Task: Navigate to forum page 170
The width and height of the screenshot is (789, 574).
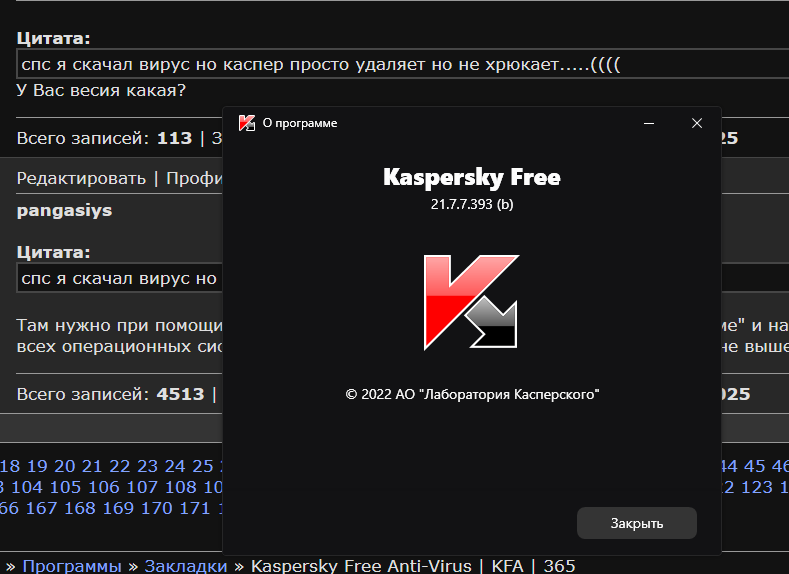Action: pyautogui.click(x=156, y=508)
